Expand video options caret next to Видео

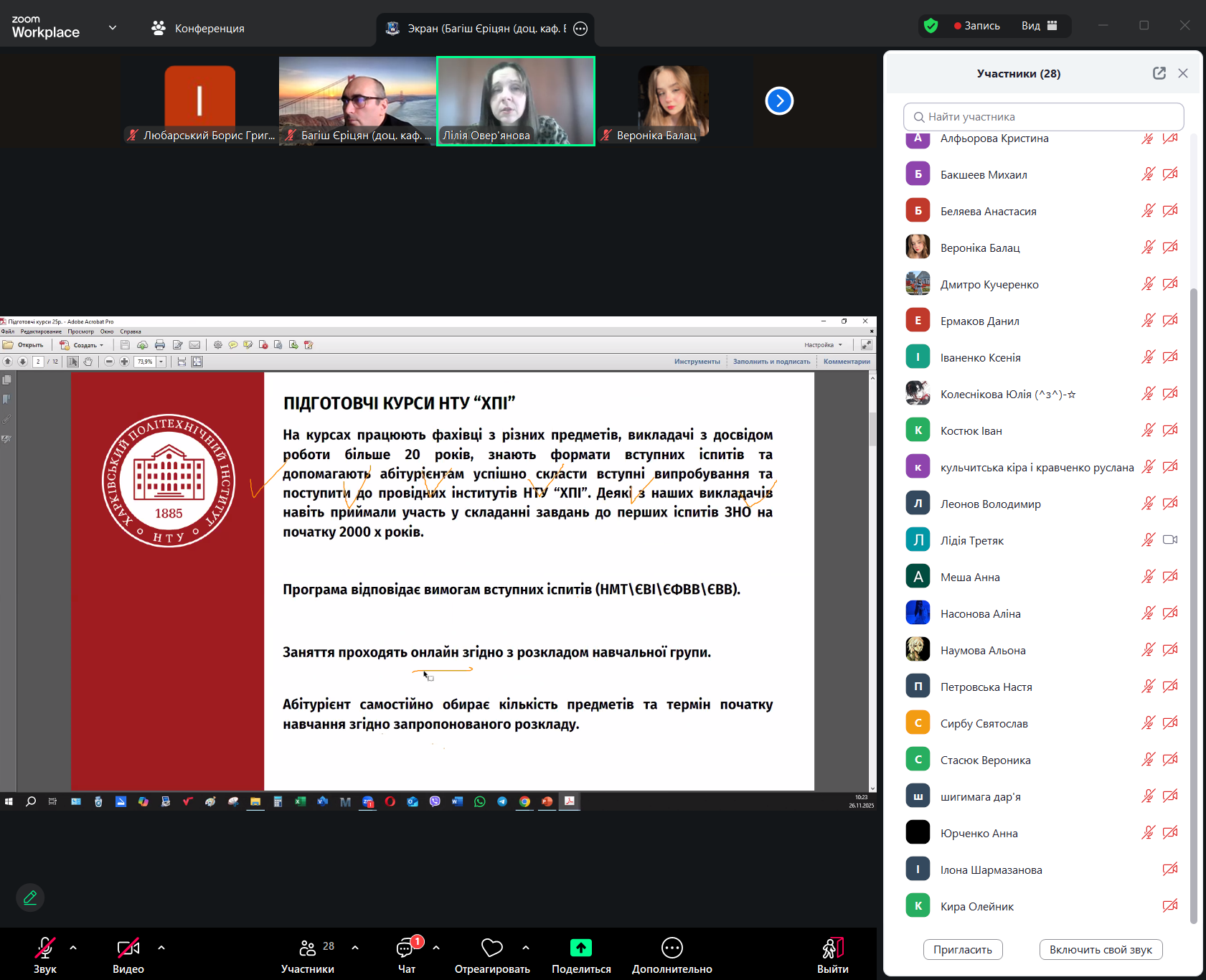tap(161, 948)
